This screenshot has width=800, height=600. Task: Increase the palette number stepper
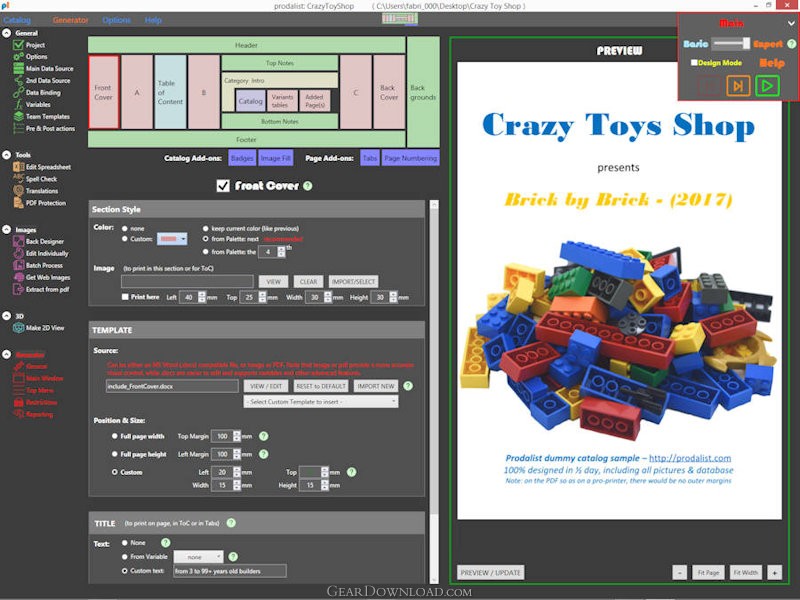[281, 249]
